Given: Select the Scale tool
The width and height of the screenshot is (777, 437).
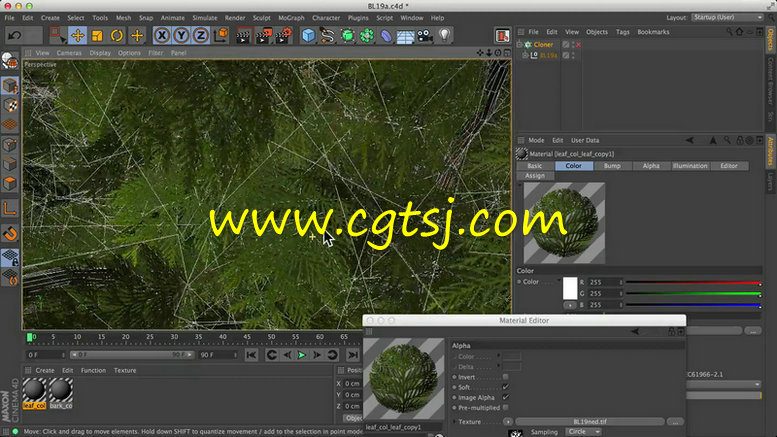Looking at the screenshot, I should point(97,36).
